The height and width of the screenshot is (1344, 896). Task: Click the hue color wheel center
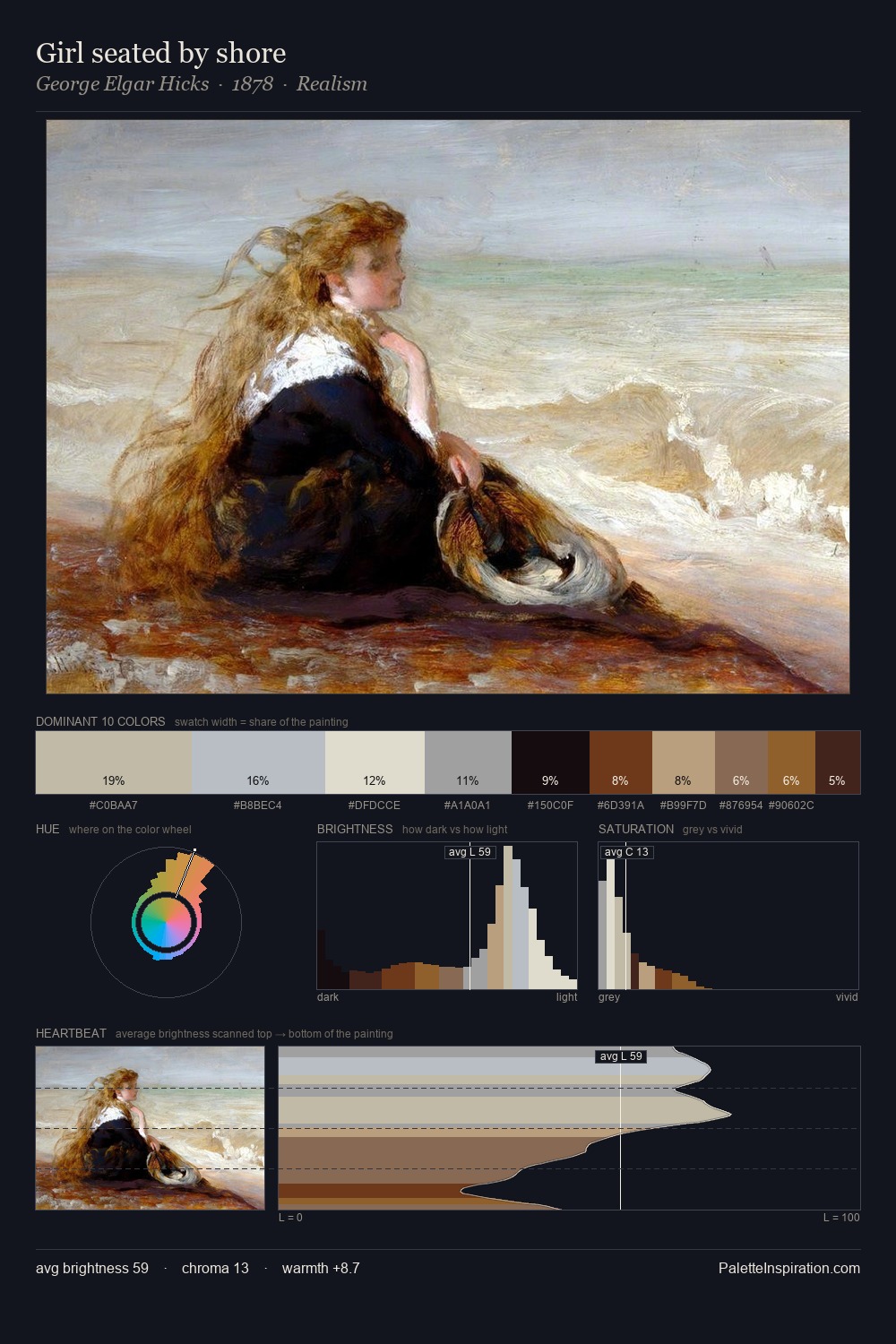click(166, 922)
